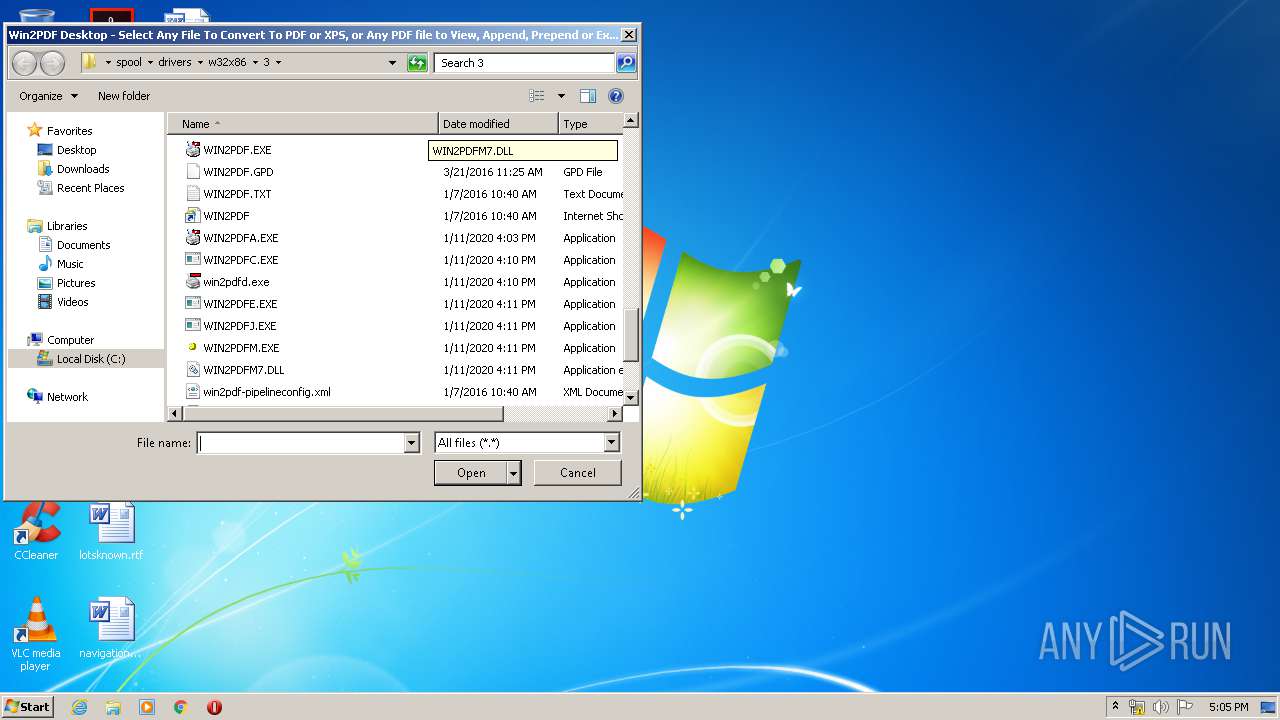Viewport: 1280px width, 720px height.
Task: Click the Action Center flag icon
Action: point(1184,707)
